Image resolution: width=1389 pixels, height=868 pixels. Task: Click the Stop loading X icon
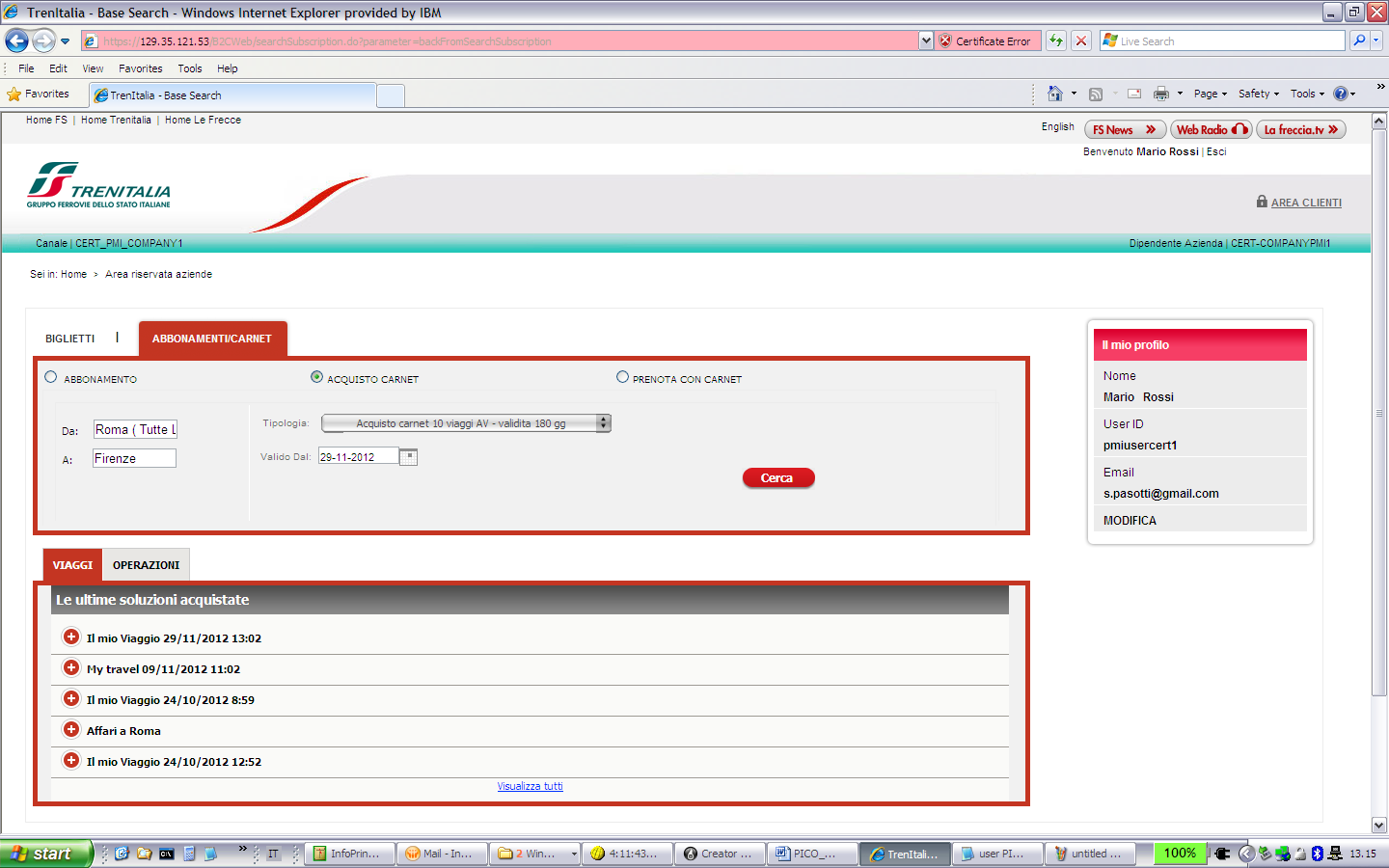1081,41
